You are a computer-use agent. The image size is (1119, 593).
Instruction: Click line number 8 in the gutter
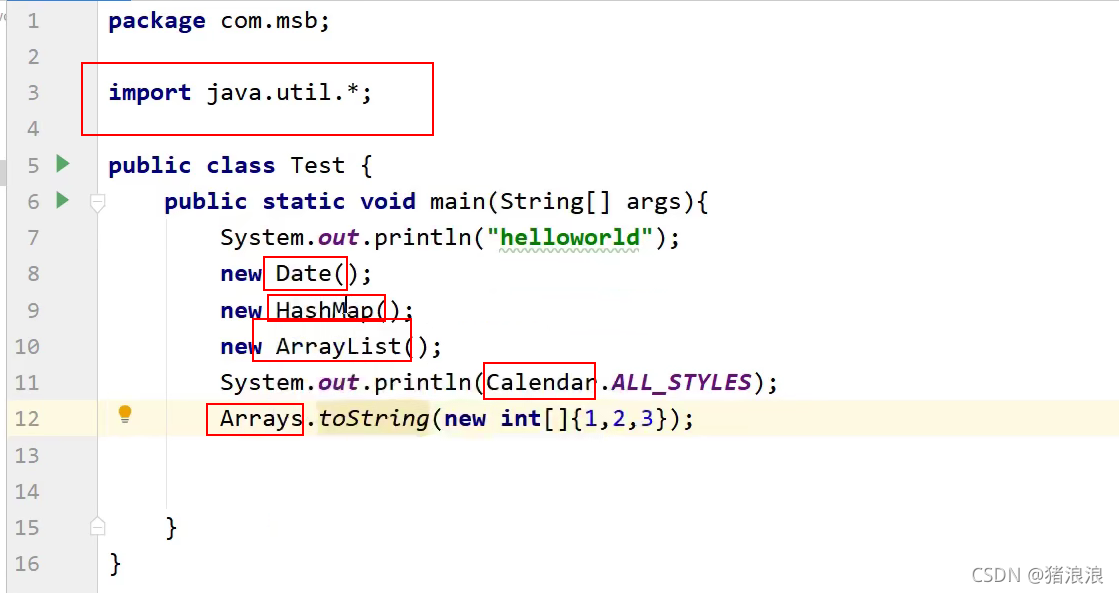point(34,273)
